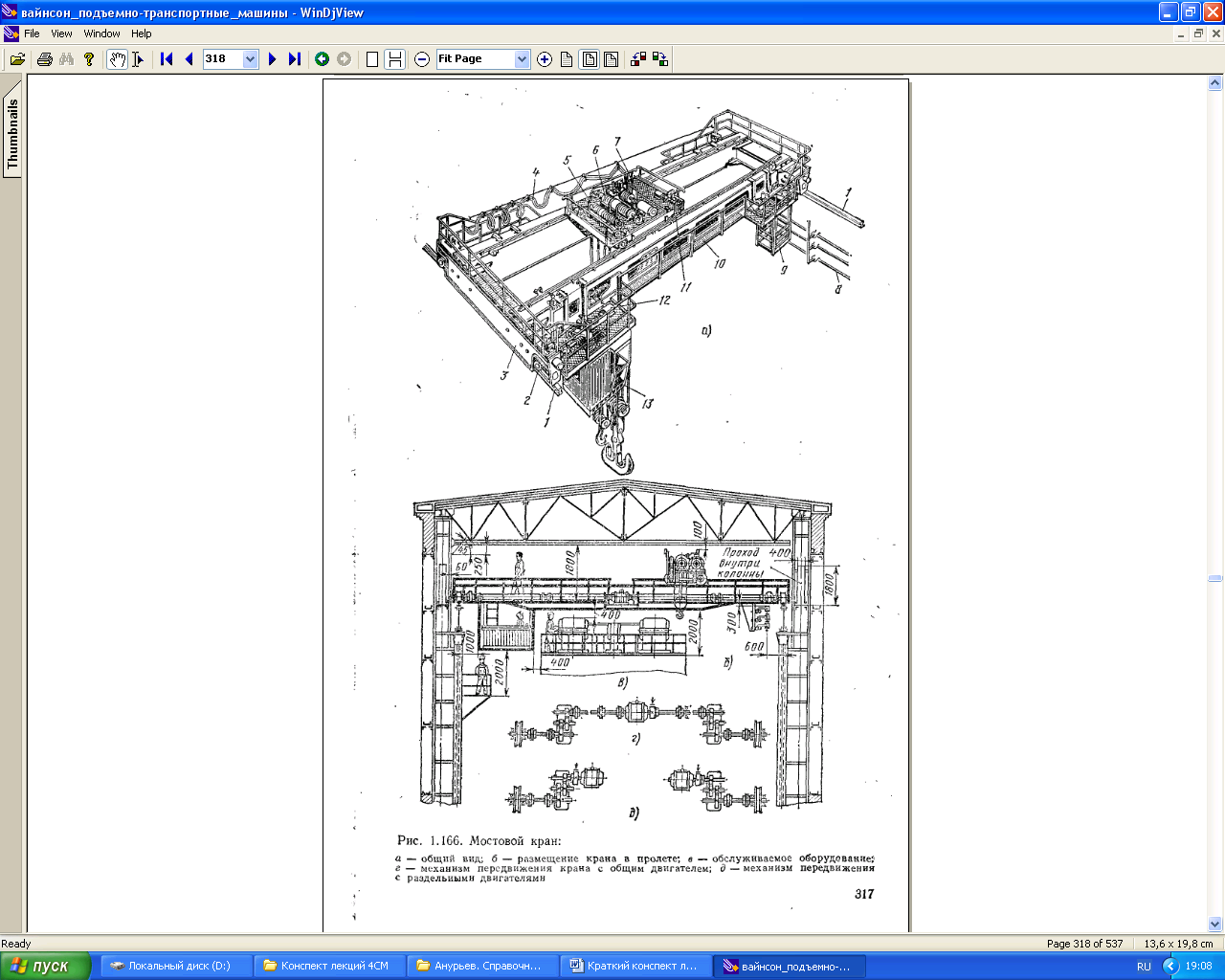
Task: Click the Open file folder icon
Action: coord(17,59)
